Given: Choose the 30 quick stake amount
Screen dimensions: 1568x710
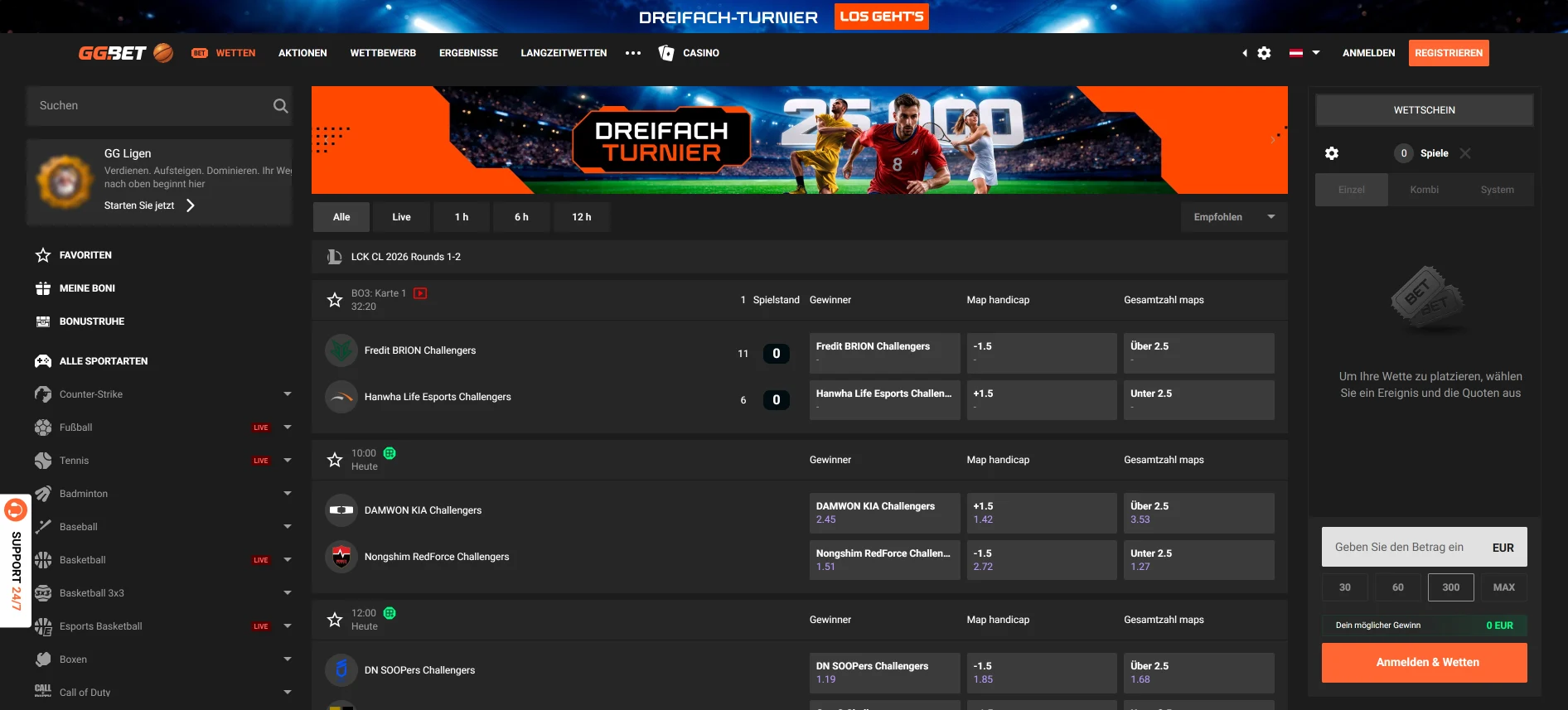Looking at the screenshot, I should pos(1345,587).
